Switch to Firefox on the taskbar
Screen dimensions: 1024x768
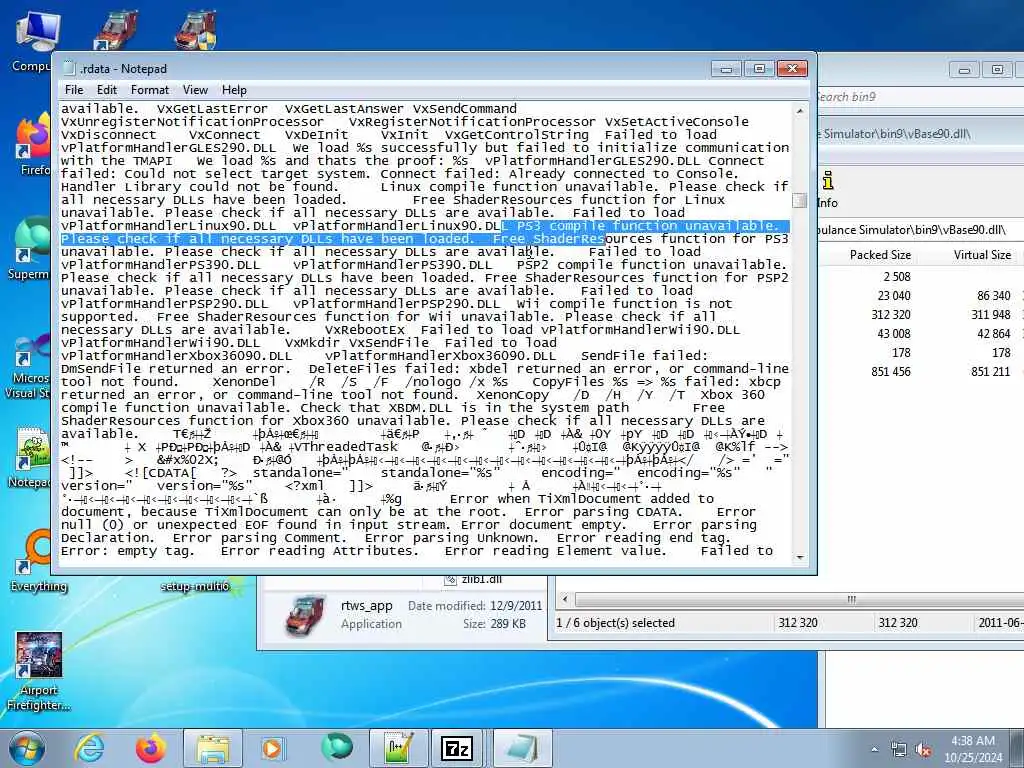tap(150, 748)
